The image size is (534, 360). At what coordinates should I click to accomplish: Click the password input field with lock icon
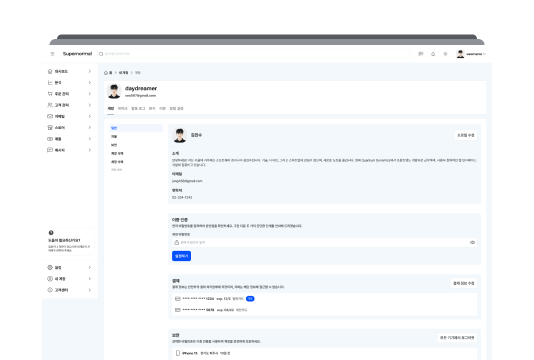click(324, 242)
